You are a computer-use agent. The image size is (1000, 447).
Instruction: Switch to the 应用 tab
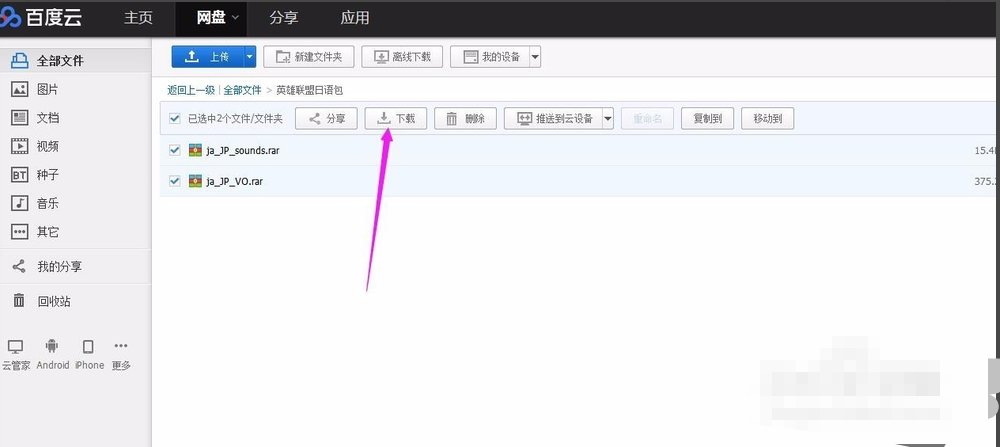click(355, 18)
